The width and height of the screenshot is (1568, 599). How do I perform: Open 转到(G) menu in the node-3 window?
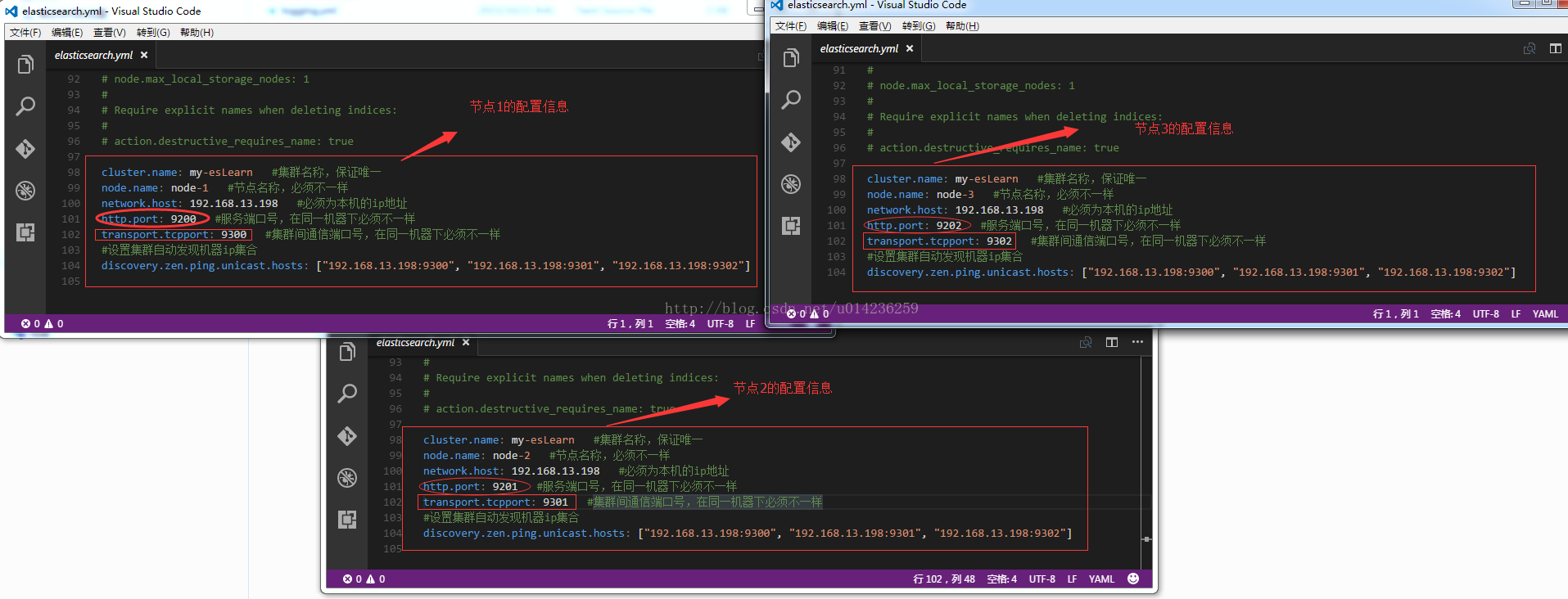pos(919,25)
